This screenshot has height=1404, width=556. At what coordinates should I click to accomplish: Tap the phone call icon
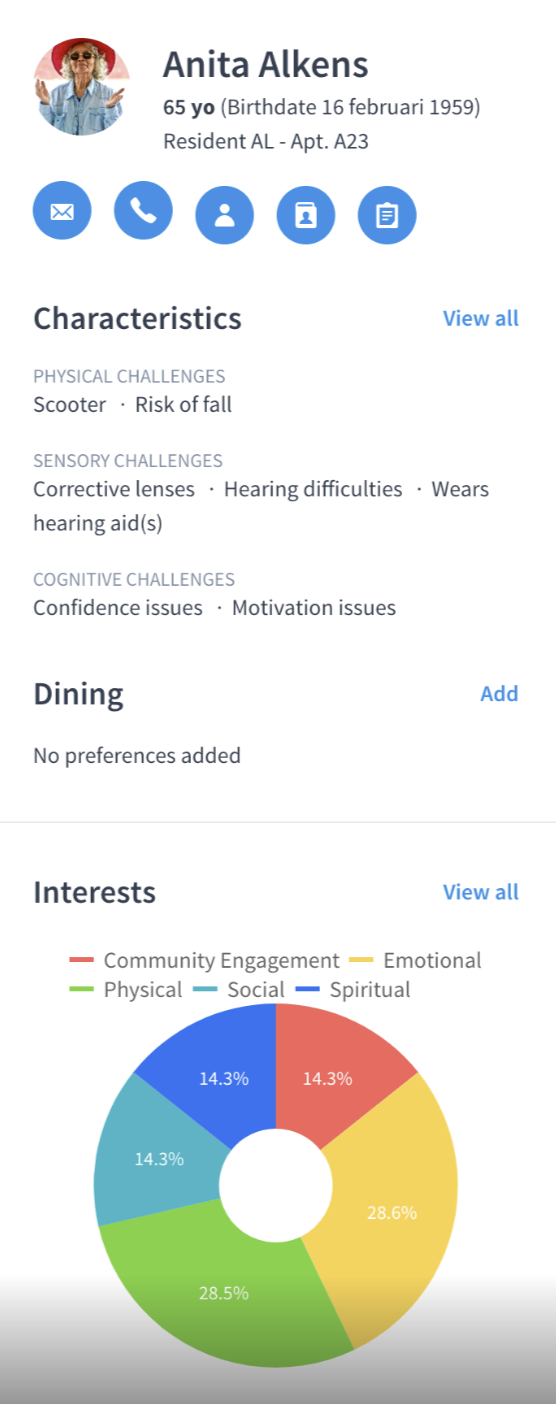click(143, 212)
